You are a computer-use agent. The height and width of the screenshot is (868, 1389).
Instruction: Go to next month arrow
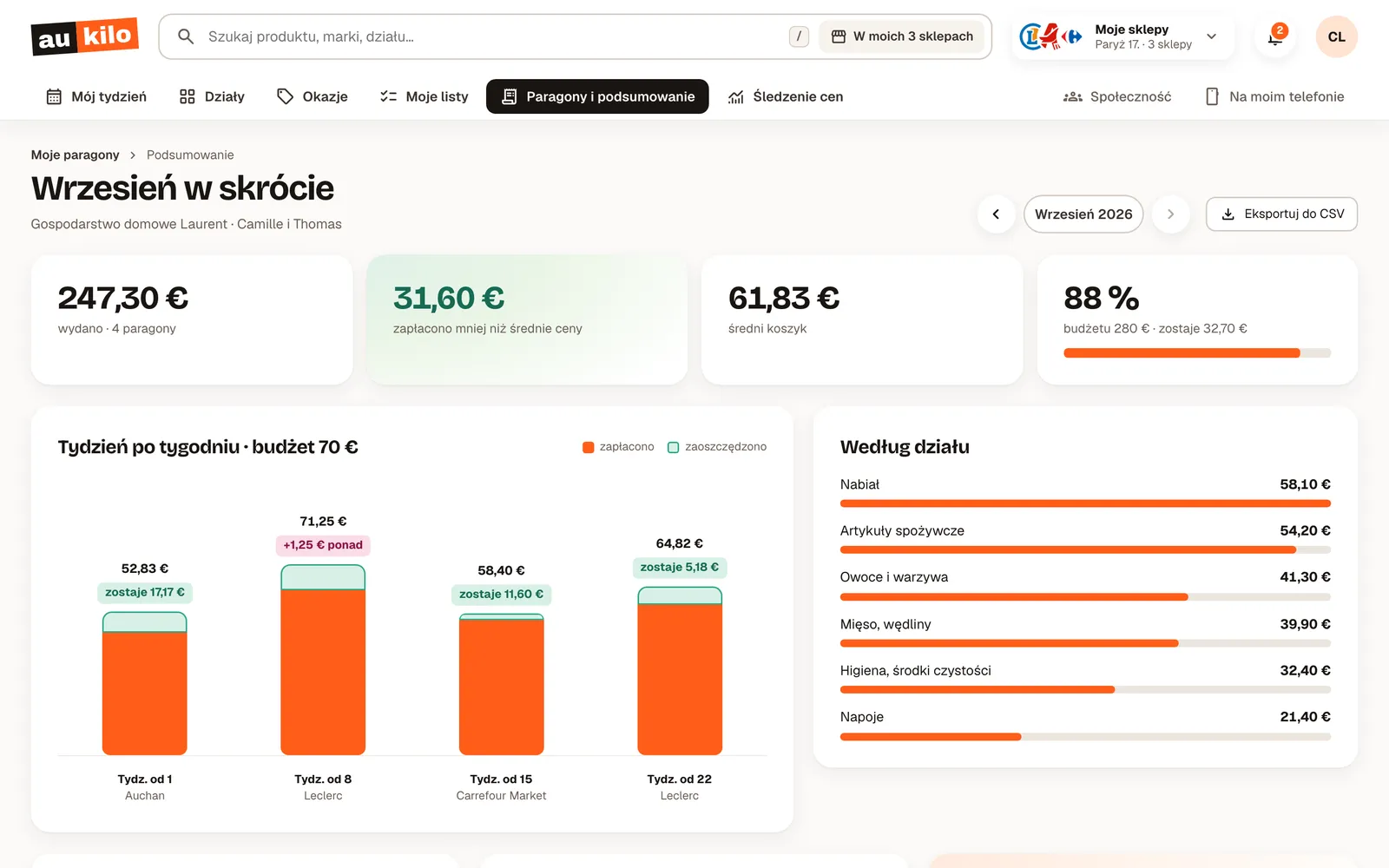(1170, 214)
